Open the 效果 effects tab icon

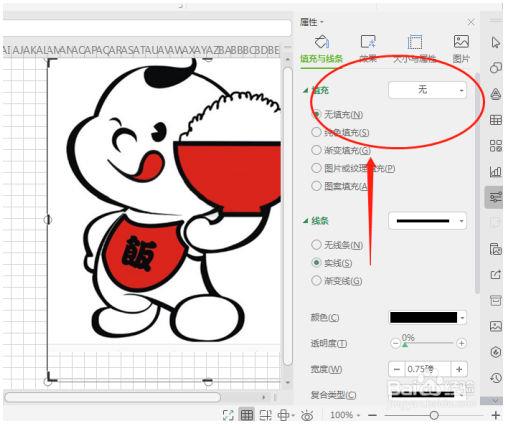point(368,42)
